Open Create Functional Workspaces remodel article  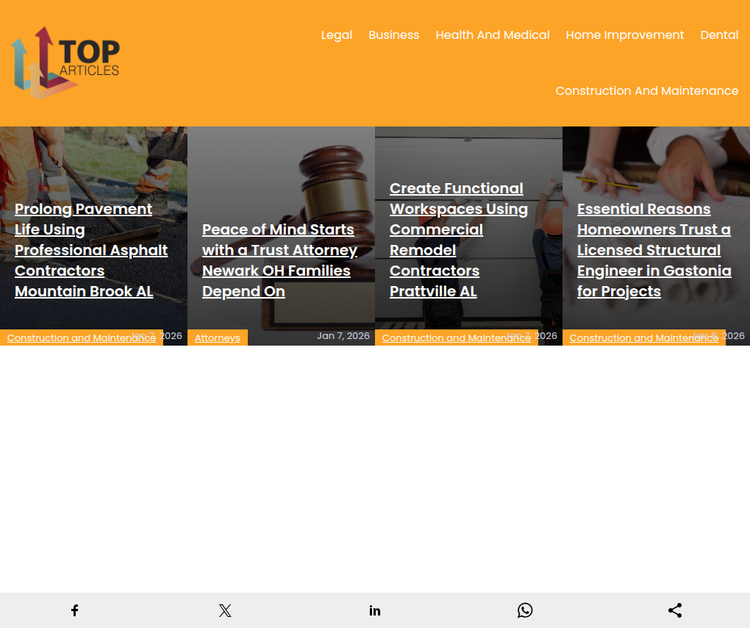[x=458, y=240]
